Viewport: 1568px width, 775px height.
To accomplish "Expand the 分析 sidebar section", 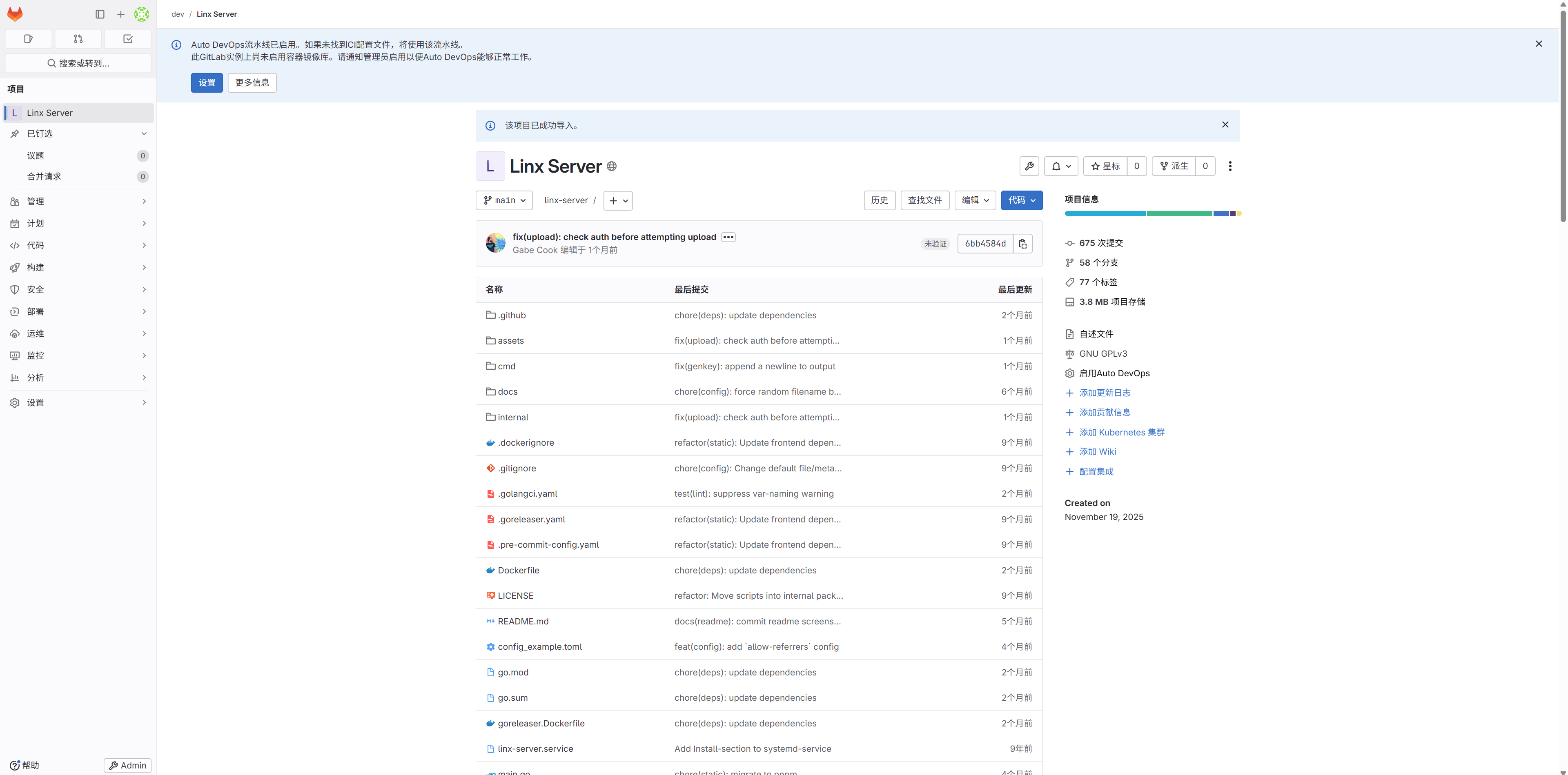I will pyautogui.click(x=78, y=378).
